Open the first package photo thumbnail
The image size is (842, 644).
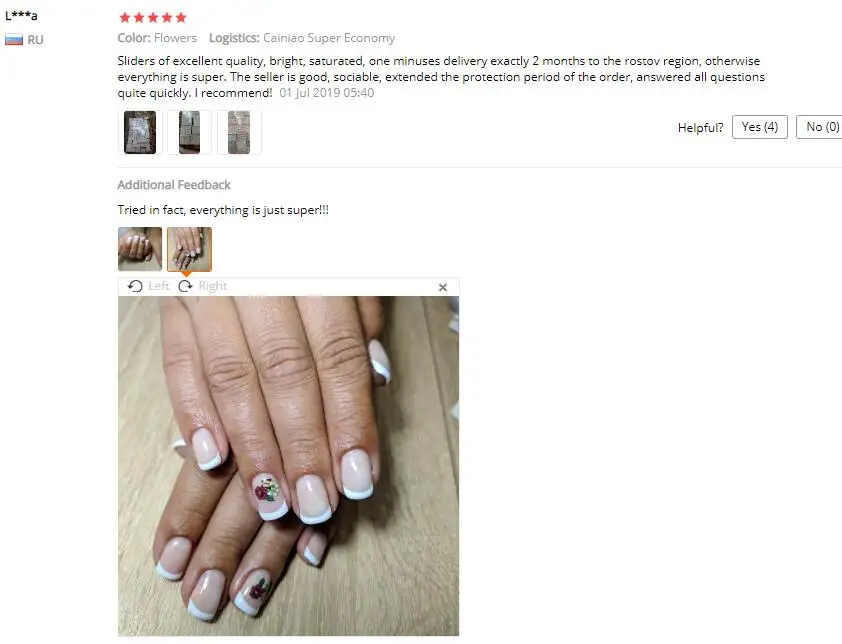(x=140, y=133)
